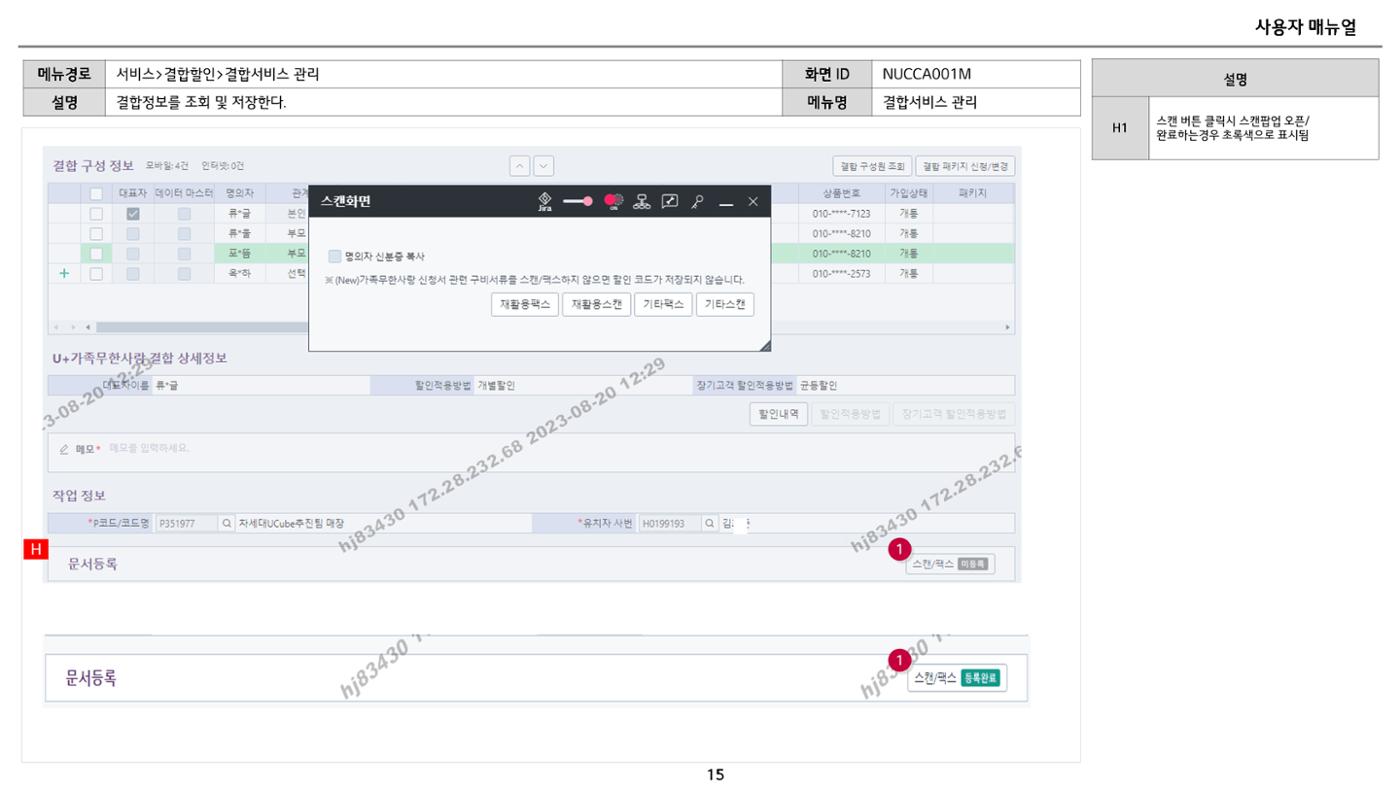The image size is (1400, 788).
Task: Click the Jira icon in 스캔화면 title bar
Action: [x=544, y=200]
